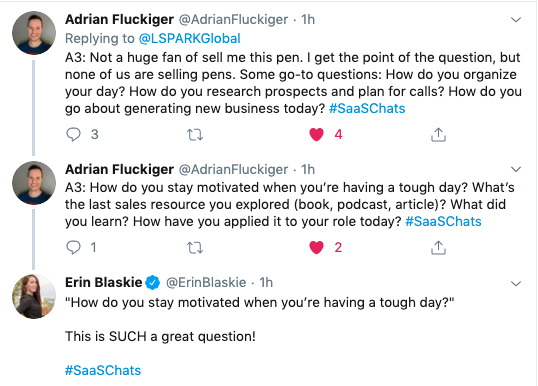Image resolution: width=538 pixels, height=386 pixels.
Task: Open Adrian Fluckiger's name on second tweet
Action: [x=119, y=169]
